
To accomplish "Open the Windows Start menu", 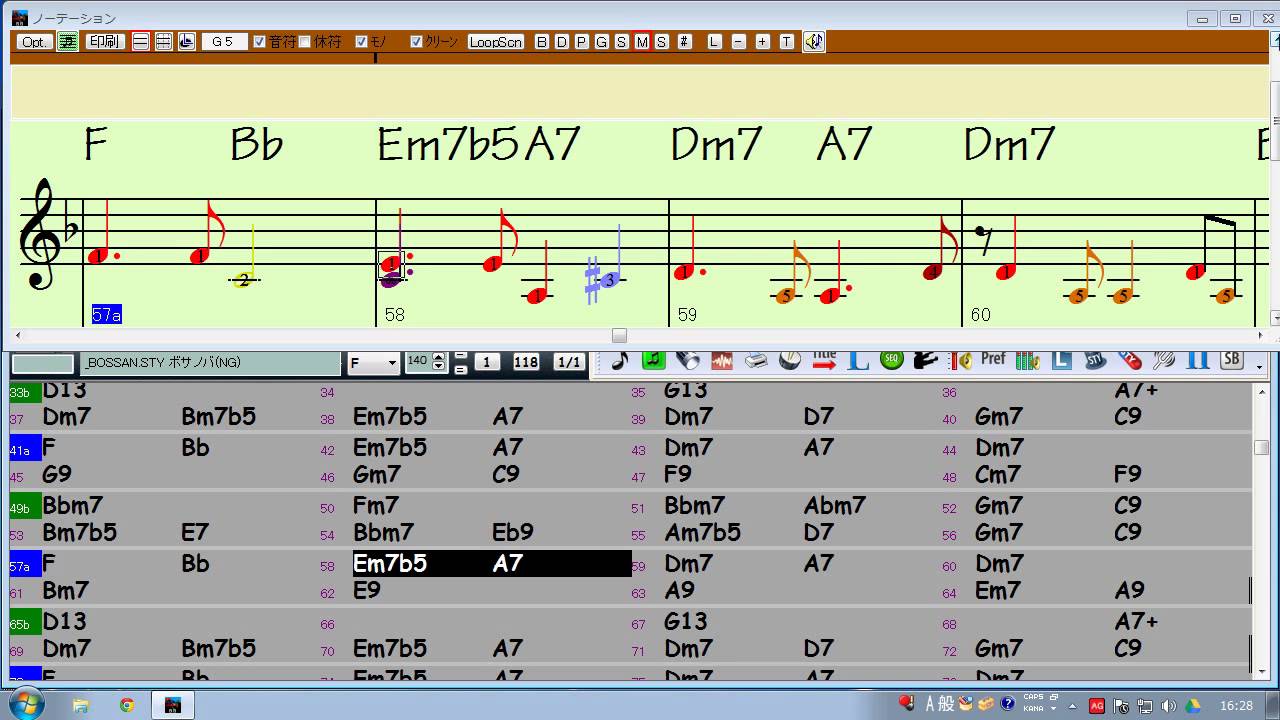I will tap(27, 703).
